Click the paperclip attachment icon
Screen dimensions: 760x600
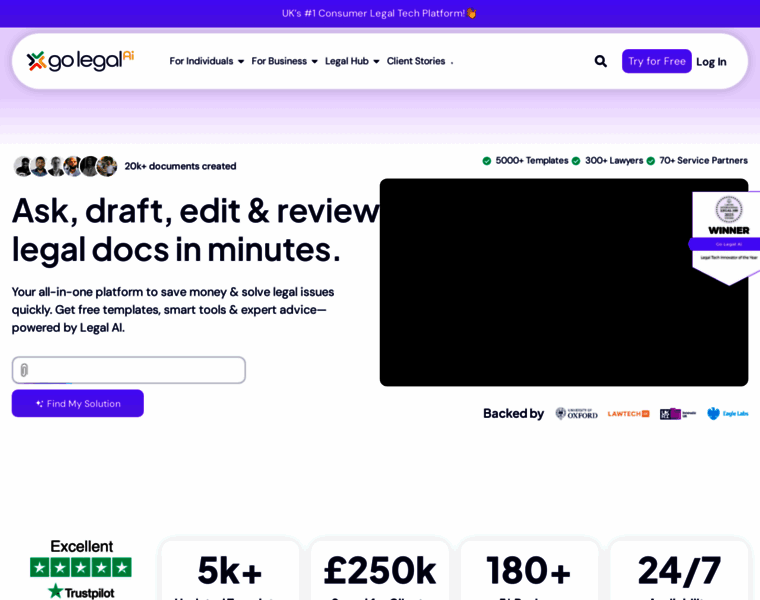tap(24, 370)
